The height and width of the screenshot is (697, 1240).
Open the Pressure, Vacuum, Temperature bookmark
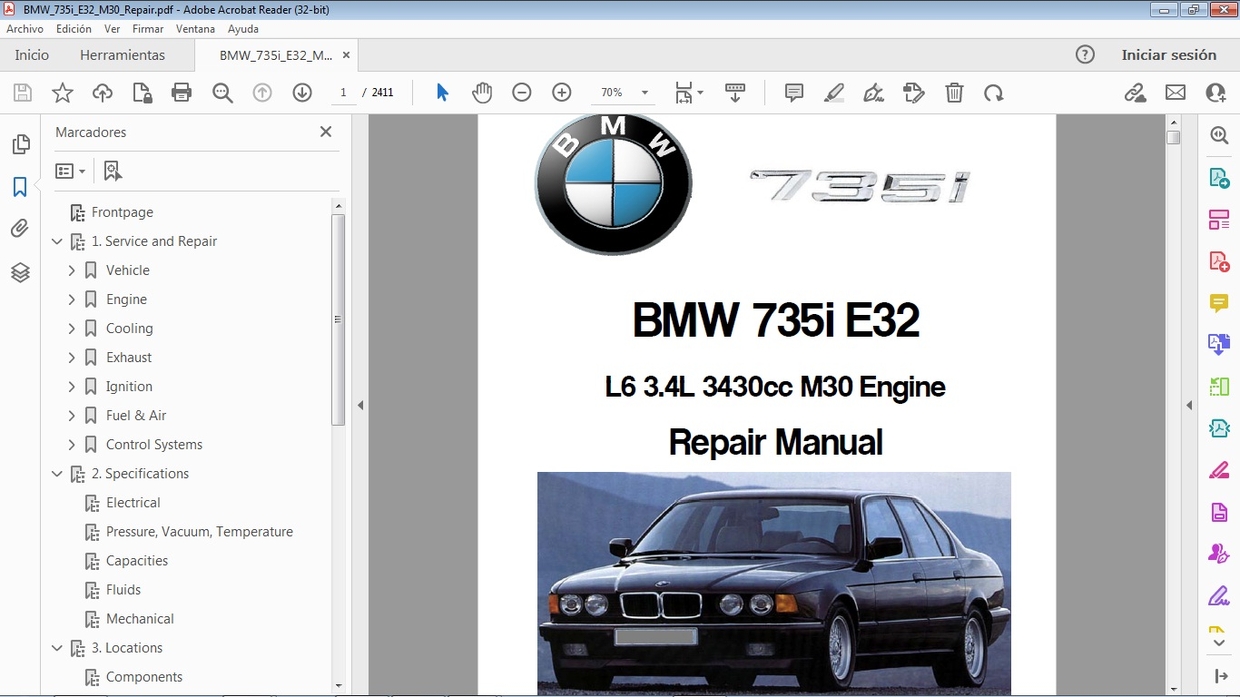[x=199, y=532]
